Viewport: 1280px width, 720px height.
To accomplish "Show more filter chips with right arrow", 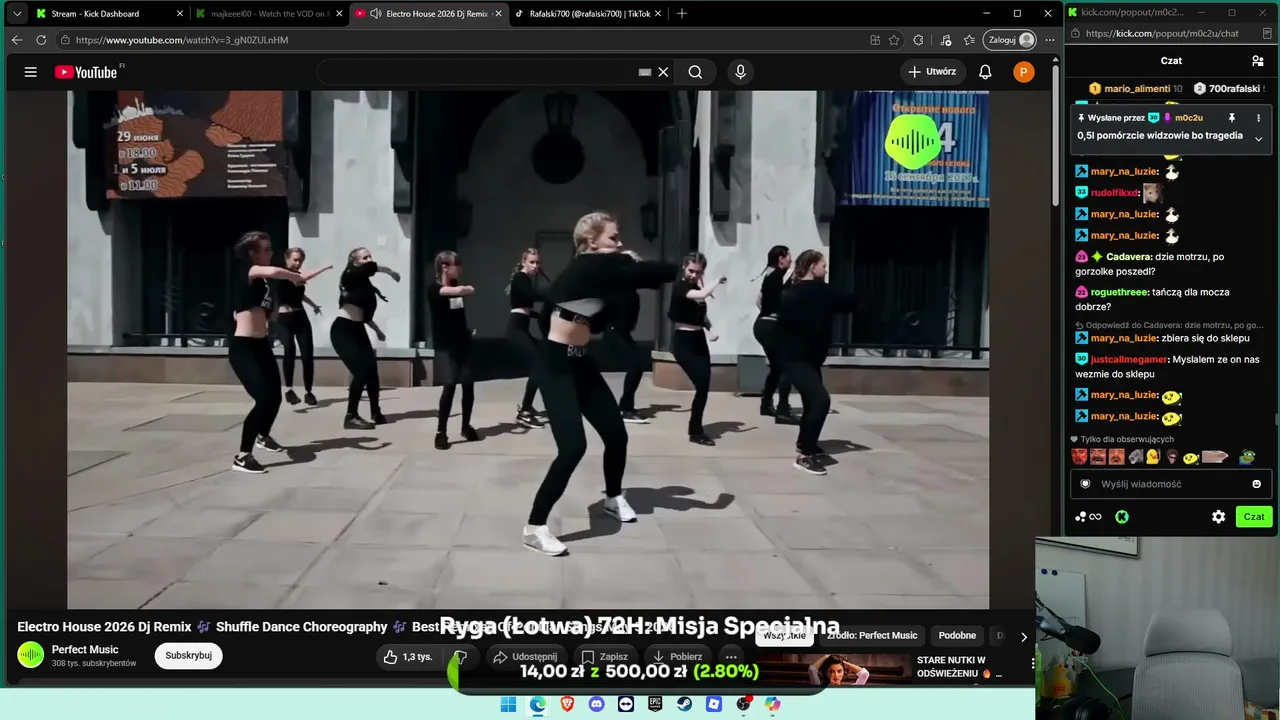I will click(x=1023, y=637).
